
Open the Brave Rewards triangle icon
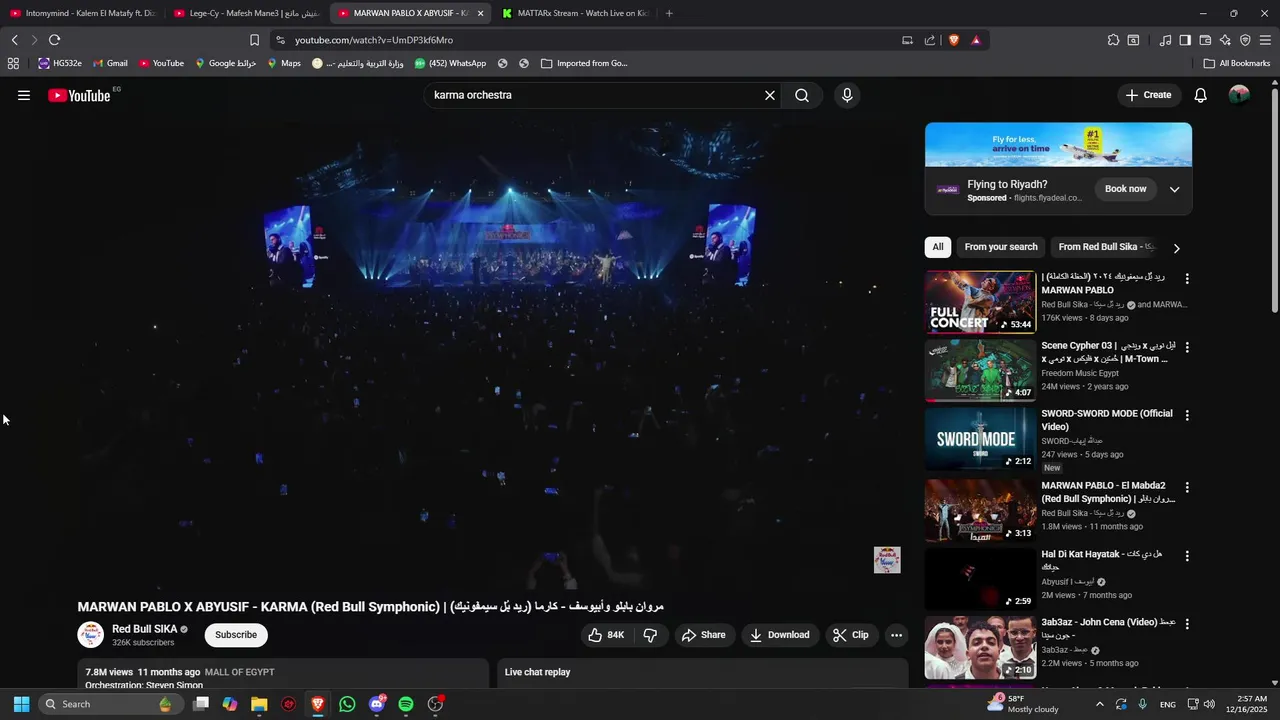[976, 40]
